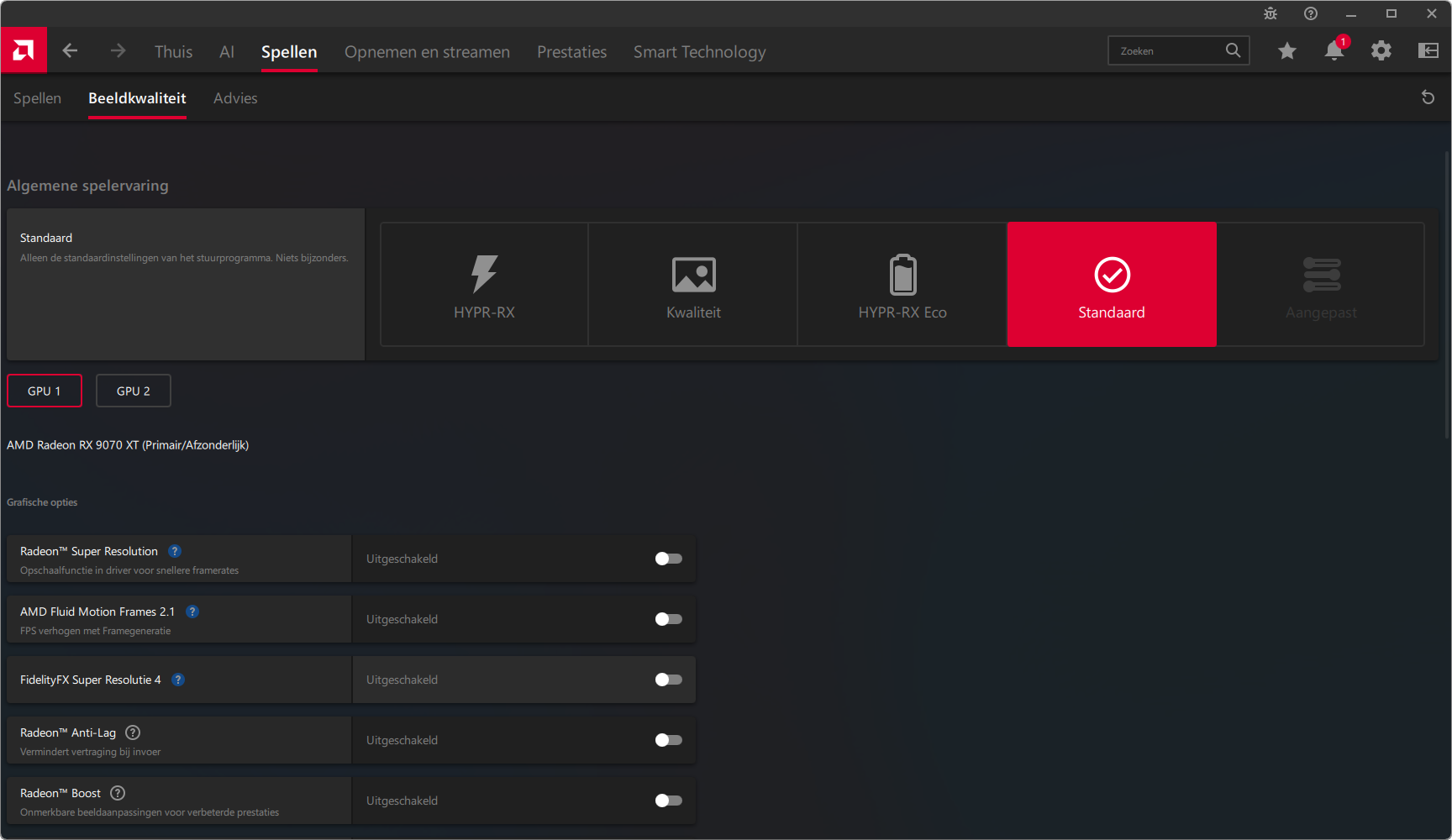Screen dimensions: 1452x840
Task: Choose the GPU 2 button
Action: point(134,391)
